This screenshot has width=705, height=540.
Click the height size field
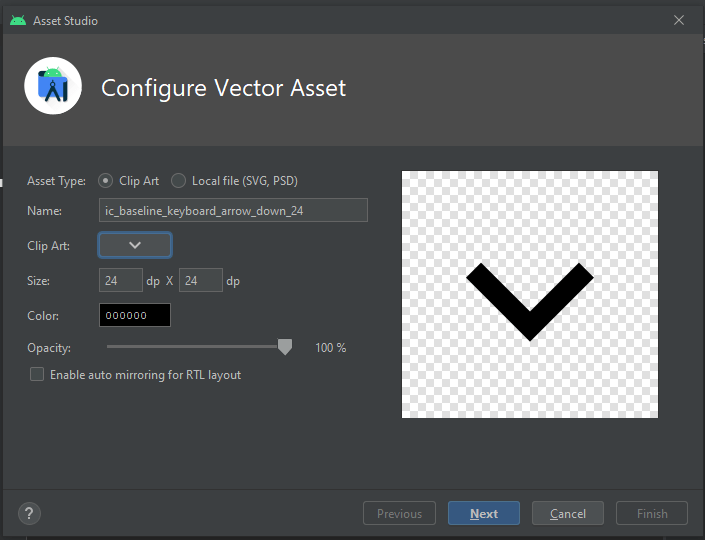pyautogui.click(x=201, y=280)
